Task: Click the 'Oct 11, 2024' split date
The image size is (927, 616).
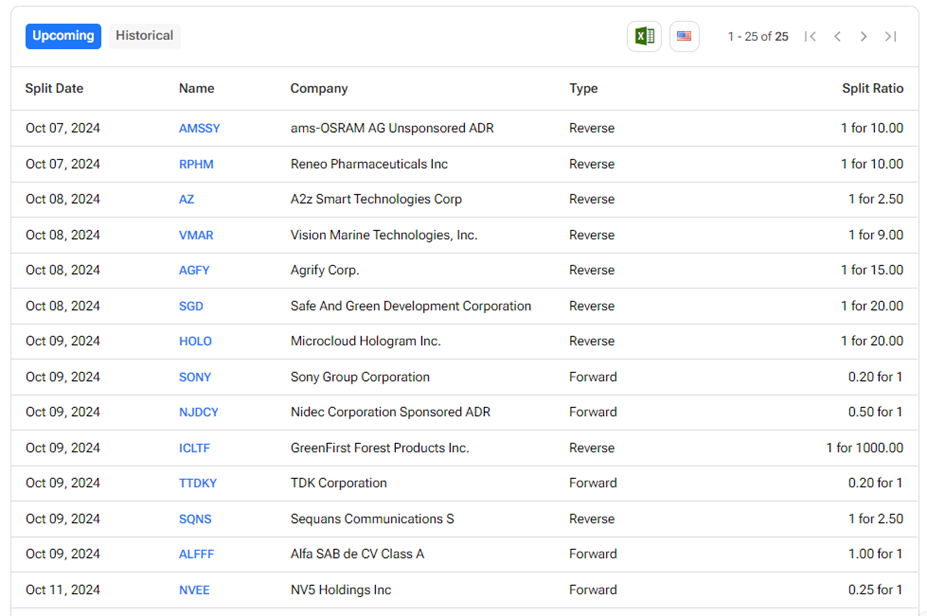Action: point(63,589)
